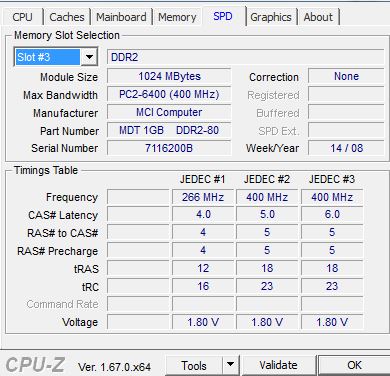
Task: Click the JEDEC #3 tRC value 23
Action: click(332, 286)
